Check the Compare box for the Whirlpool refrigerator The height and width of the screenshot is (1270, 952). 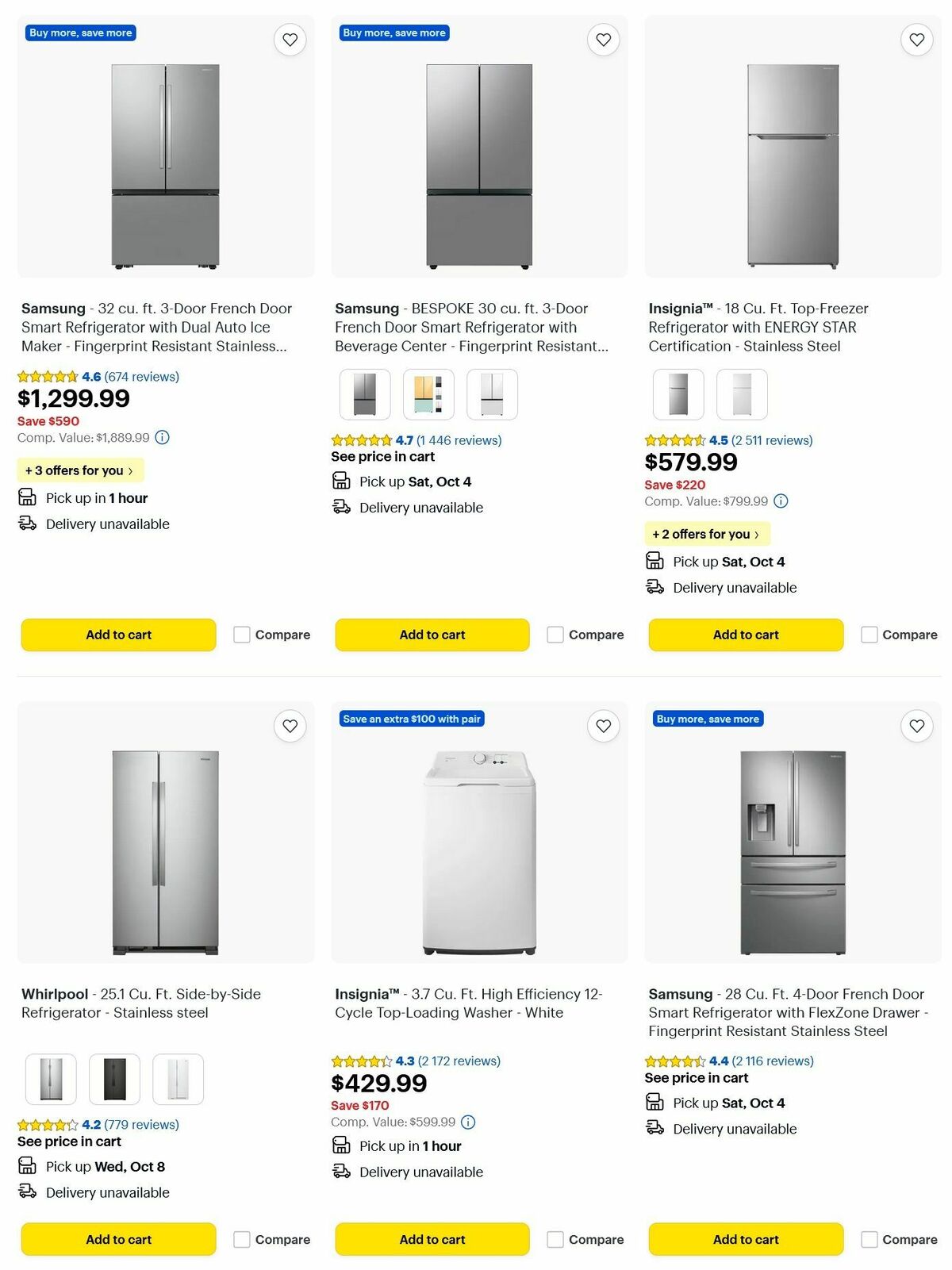pyautogui.click(x=240, y=1239)
